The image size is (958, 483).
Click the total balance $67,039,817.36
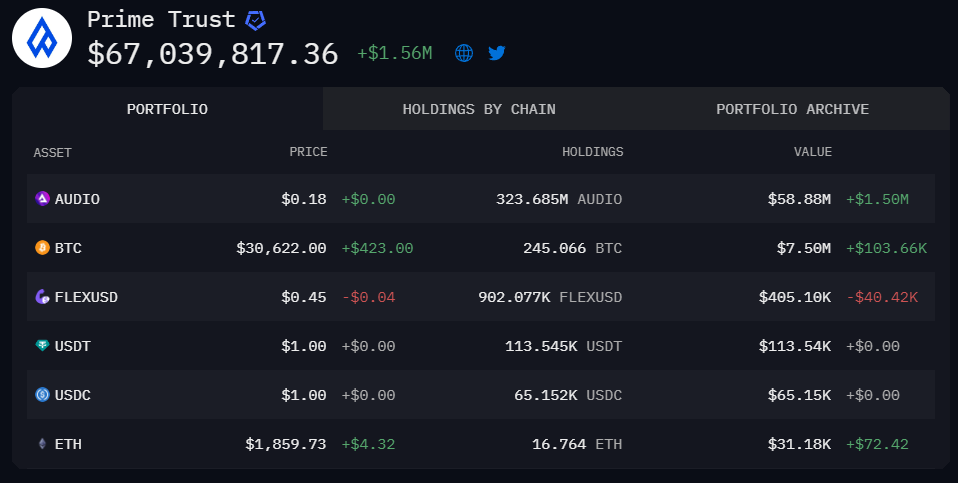tap(213, 54)
